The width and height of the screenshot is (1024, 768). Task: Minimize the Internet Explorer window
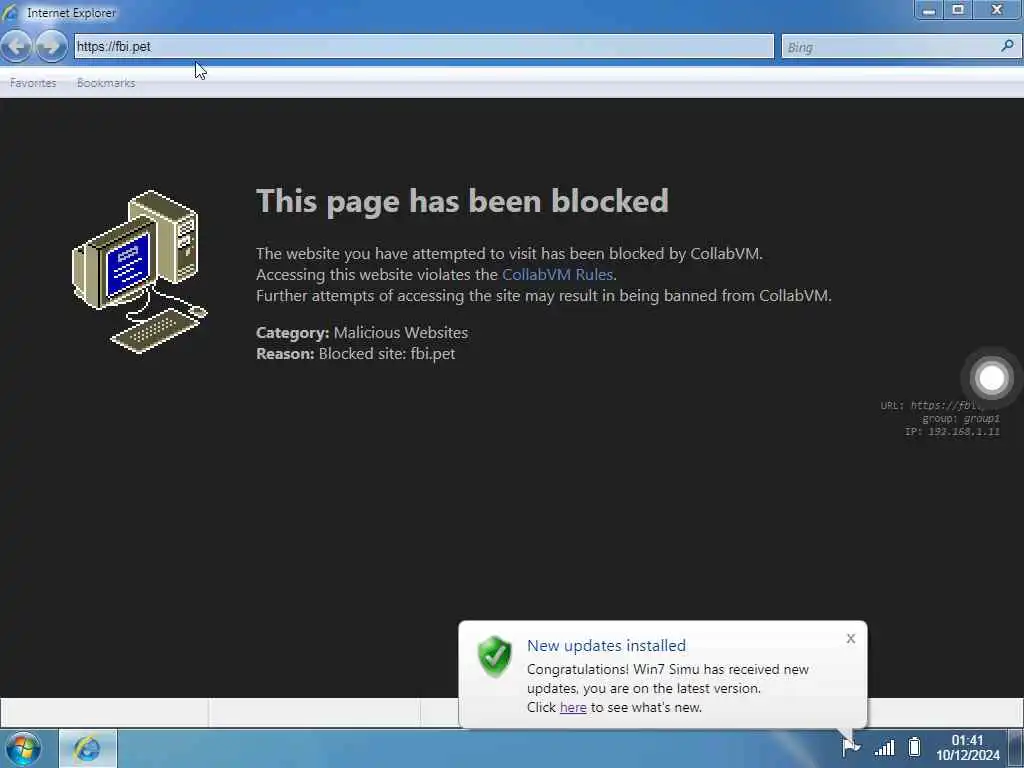[x=928, y=10]
